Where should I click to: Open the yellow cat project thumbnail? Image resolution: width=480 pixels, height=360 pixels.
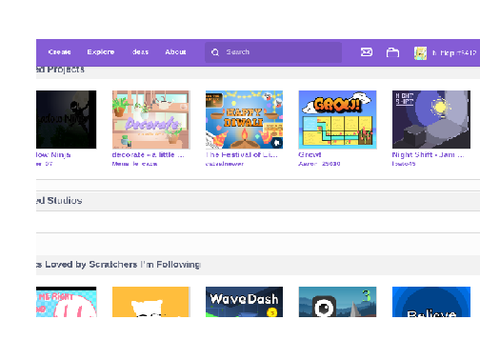[151, 302]
